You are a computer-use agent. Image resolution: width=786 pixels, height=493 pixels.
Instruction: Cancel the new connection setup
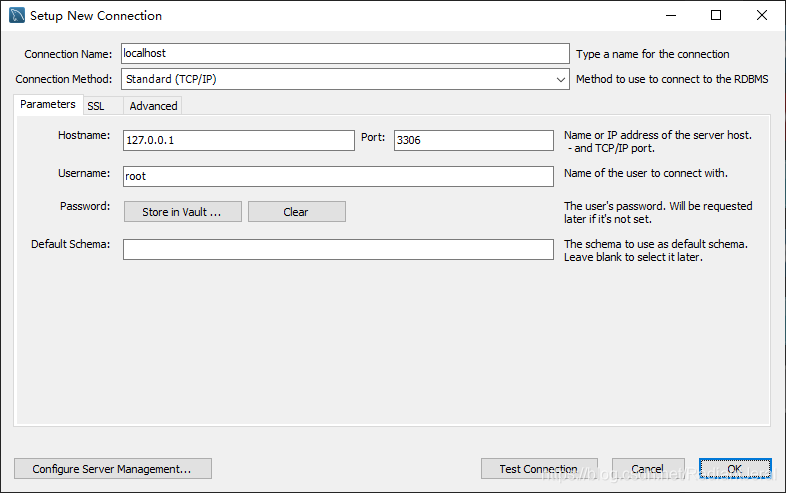pyautogui.click(x=648, y=468)
